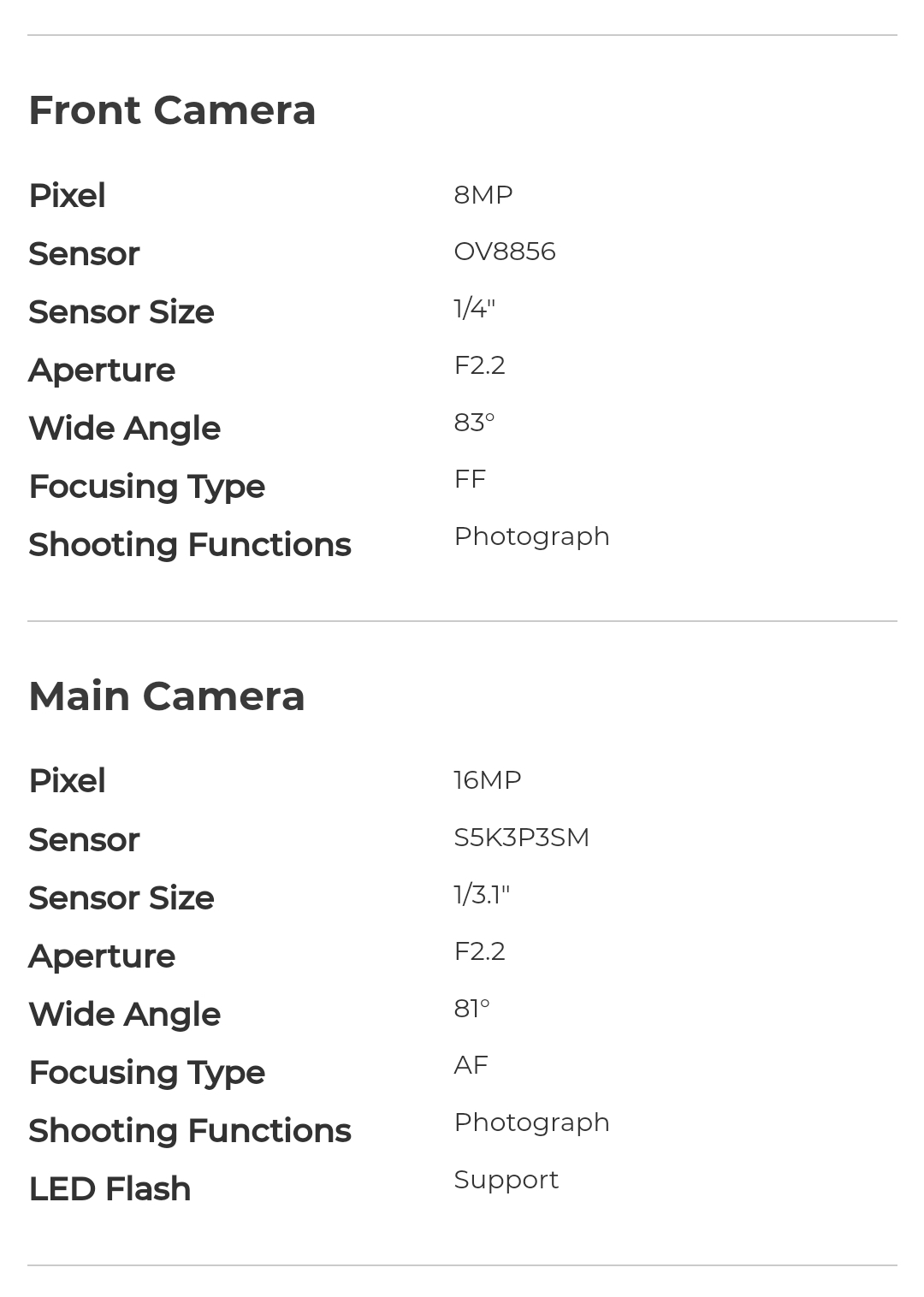Click the LED Flash label

click(110, 1189)
